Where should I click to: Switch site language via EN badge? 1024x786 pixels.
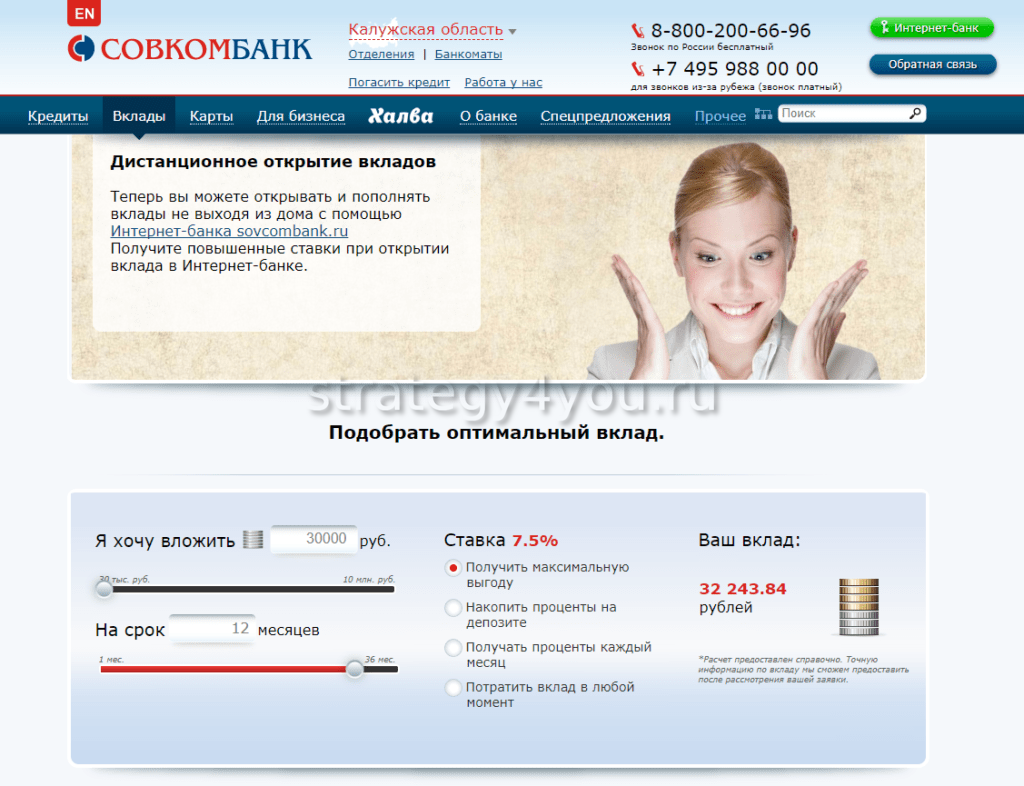pyautogui.click(x=84, y=14)
